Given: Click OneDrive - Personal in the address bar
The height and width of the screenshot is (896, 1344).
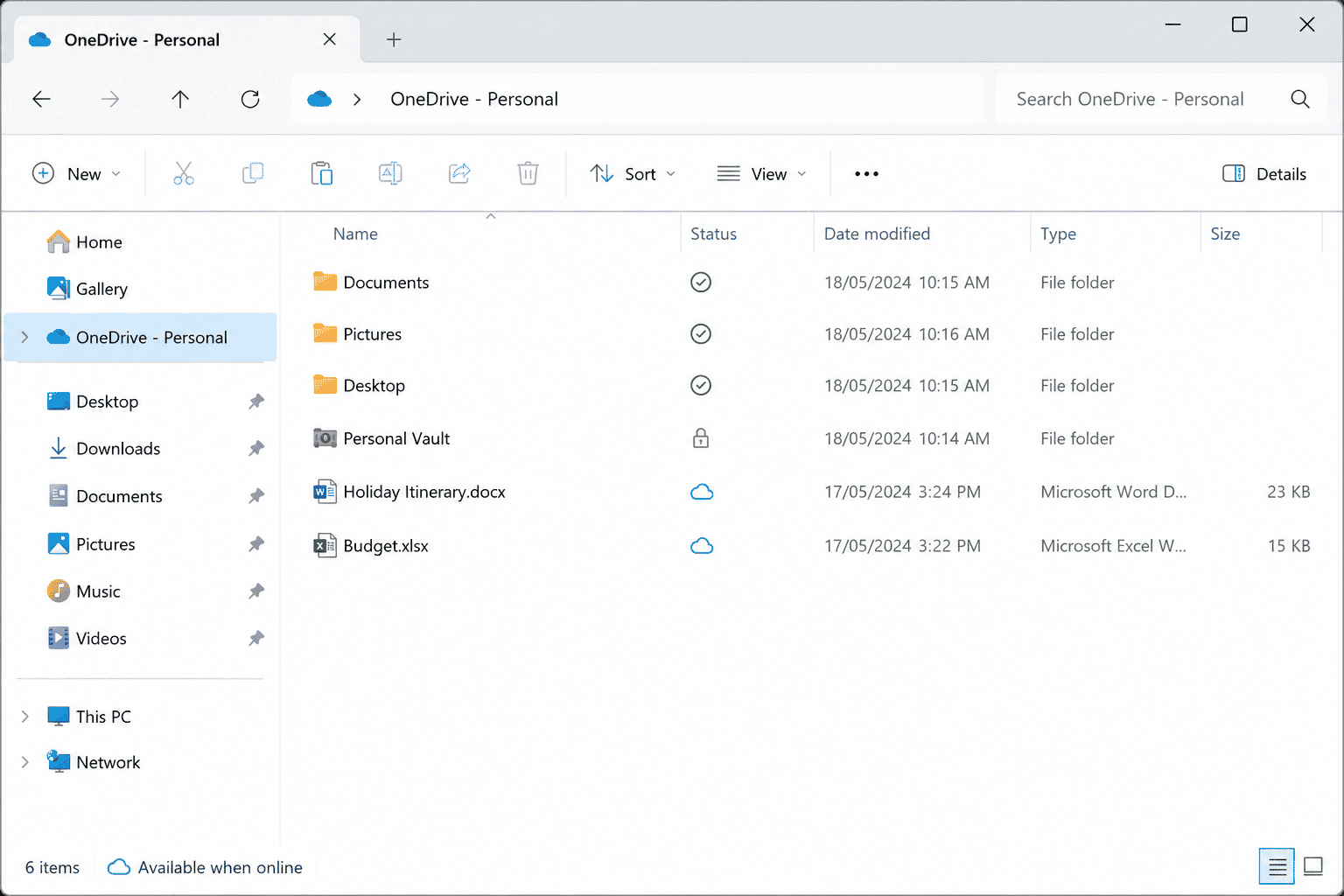Looking at the screenshot, I should click(474, 99).
